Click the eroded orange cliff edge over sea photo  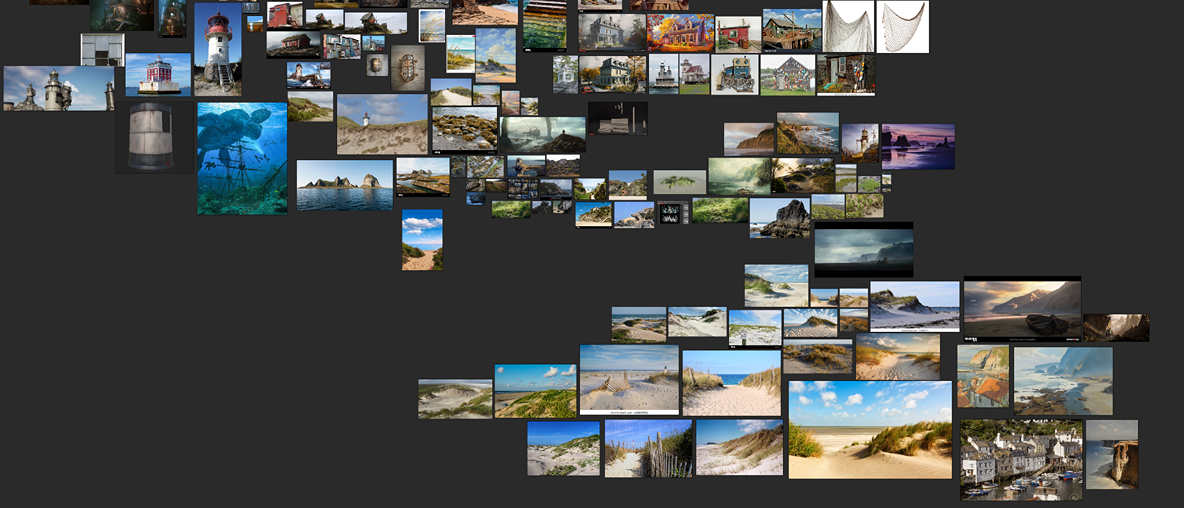[x=1112, y=454]
